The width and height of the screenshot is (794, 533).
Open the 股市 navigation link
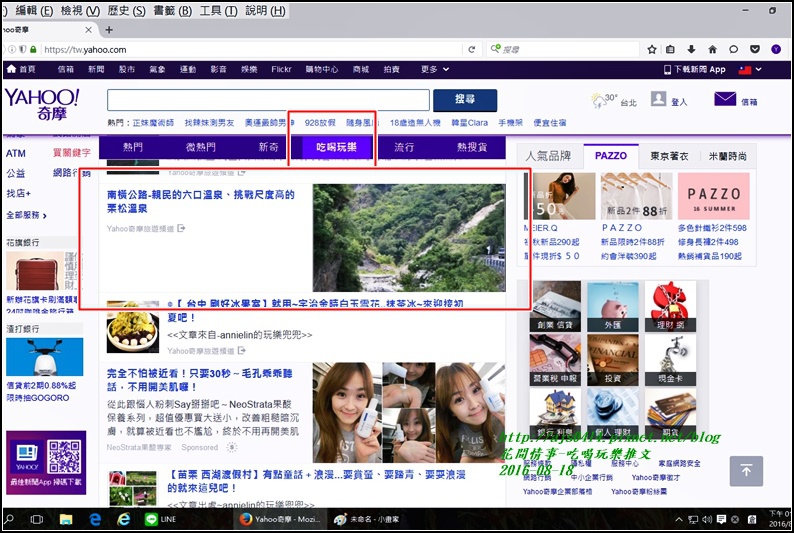(127, 69)
